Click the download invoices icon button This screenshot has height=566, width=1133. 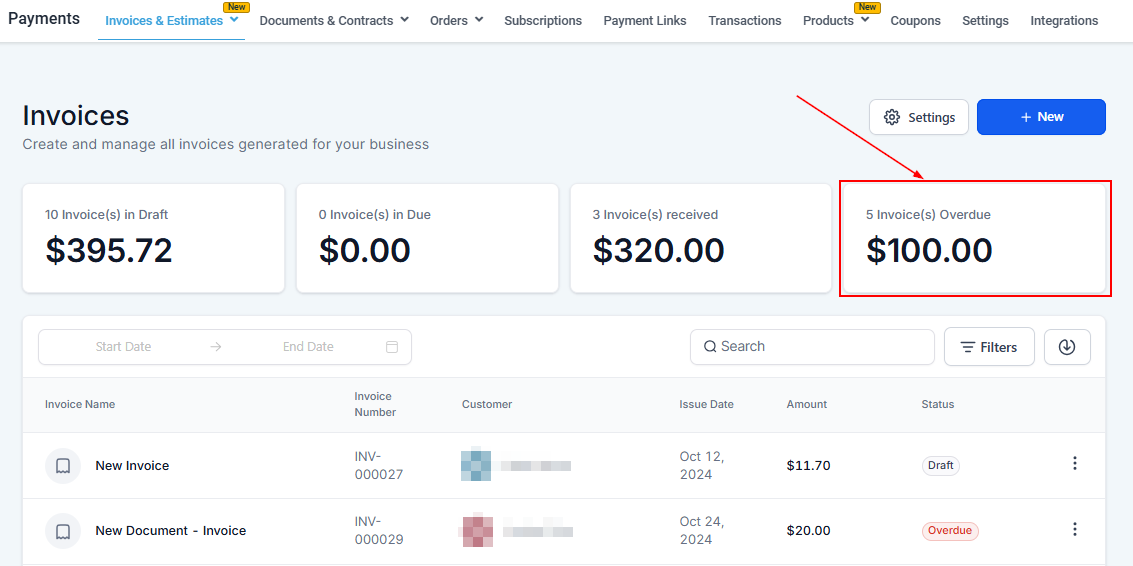(x=1067, y=347)
